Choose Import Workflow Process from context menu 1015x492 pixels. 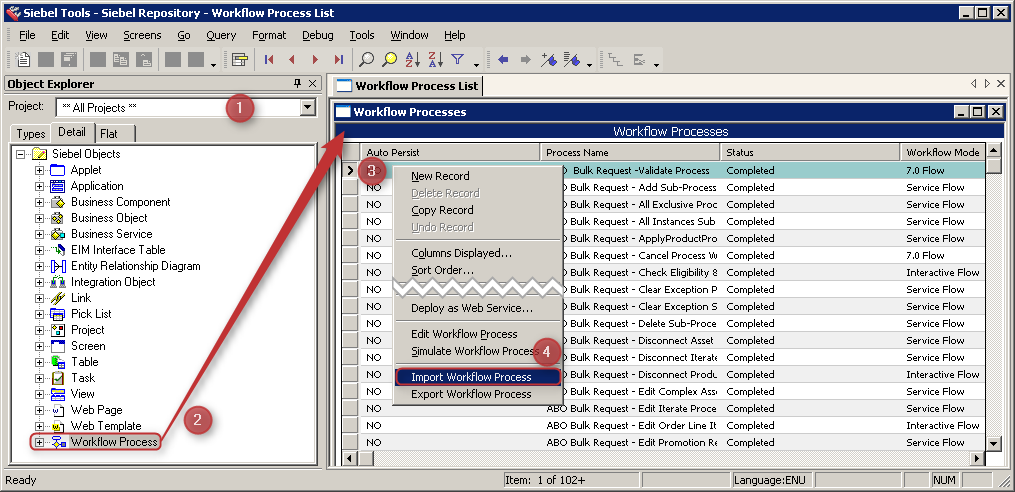(478, 377)
